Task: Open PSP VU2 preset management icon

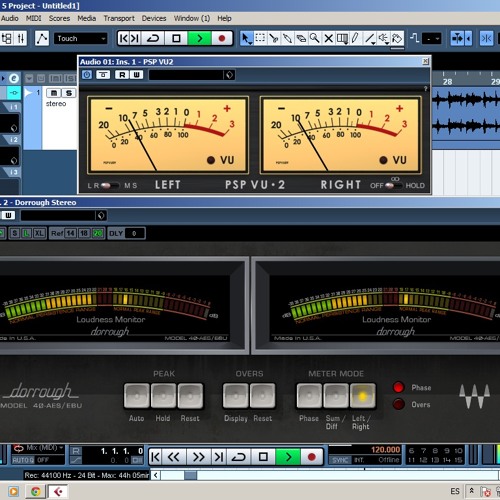Action: [x=230, y=75]
